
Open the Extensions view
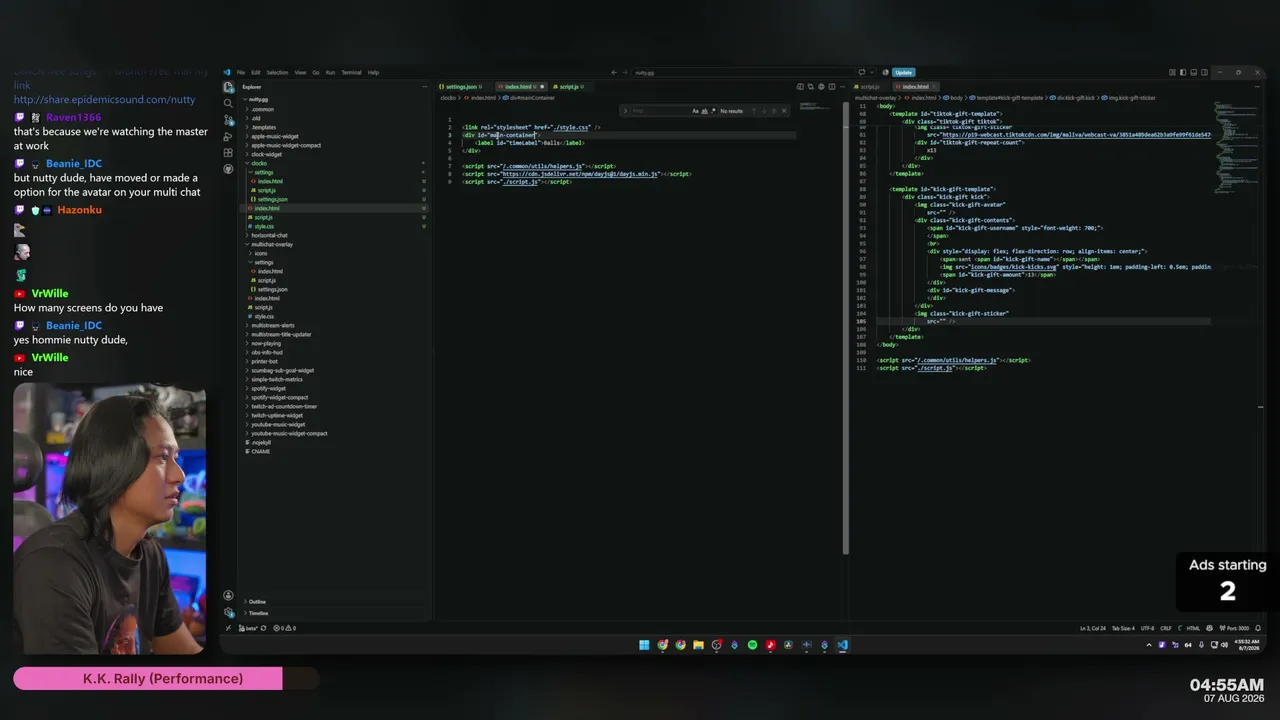tap(229, 153)
